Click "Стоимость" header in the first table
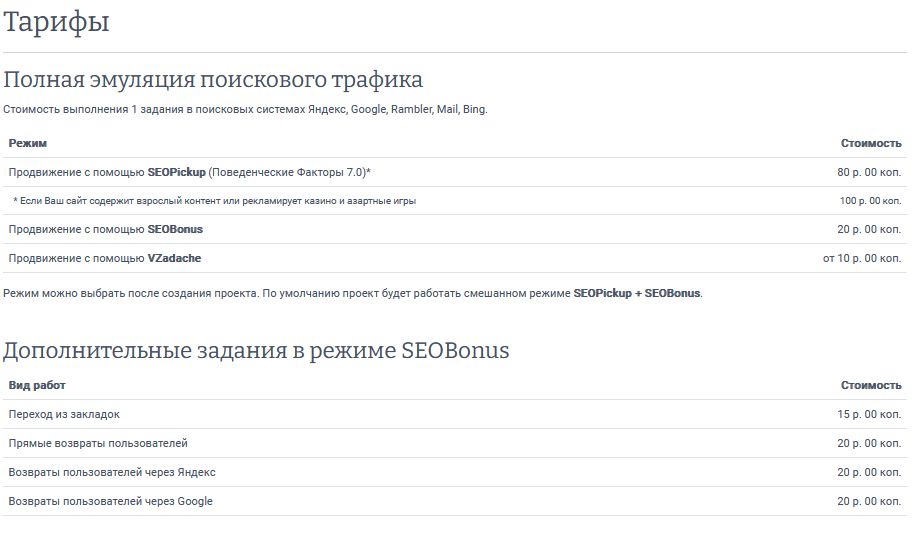The image size is (919, 553). [x=870, y=143]
